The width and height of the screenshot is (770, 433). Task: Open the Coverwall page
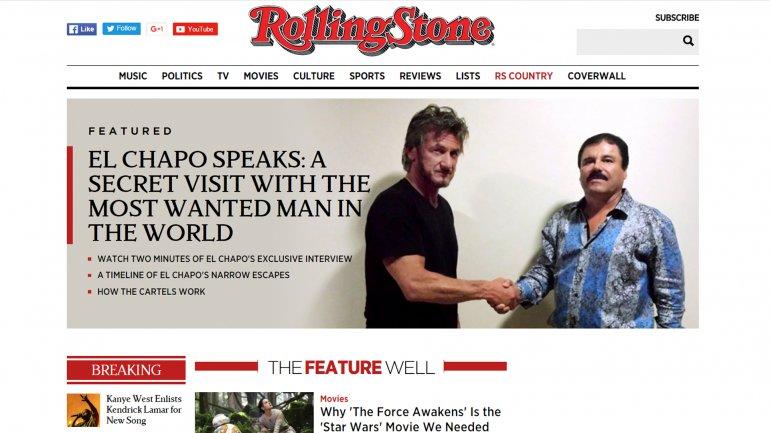tap(596, 76)
